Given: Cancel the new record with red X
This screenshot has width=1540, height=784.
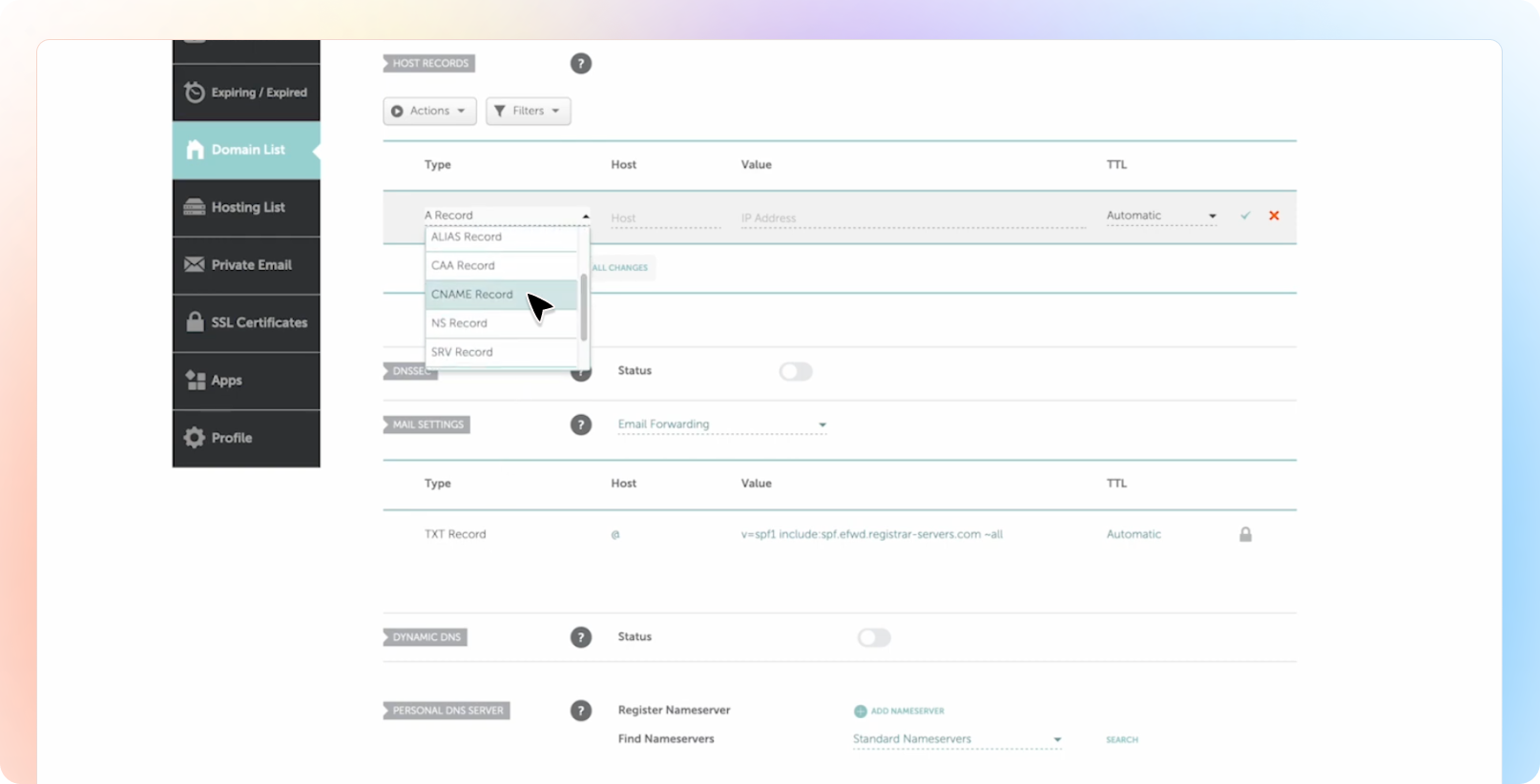Looking at the screenshot, I should [1274, 216].
